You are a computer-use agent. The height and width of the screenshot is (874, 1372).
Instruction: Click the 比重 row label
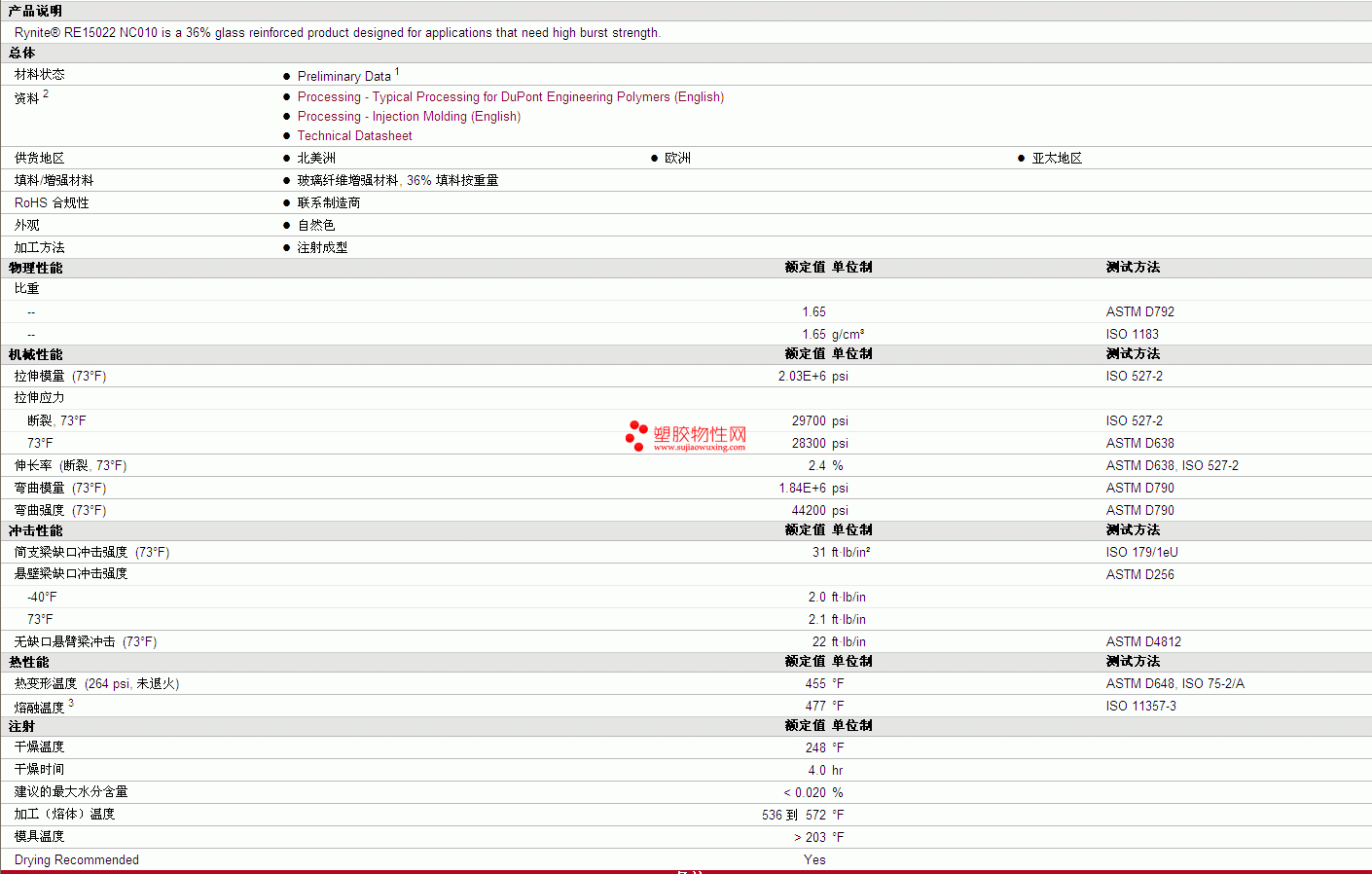(x=27, y=288)
